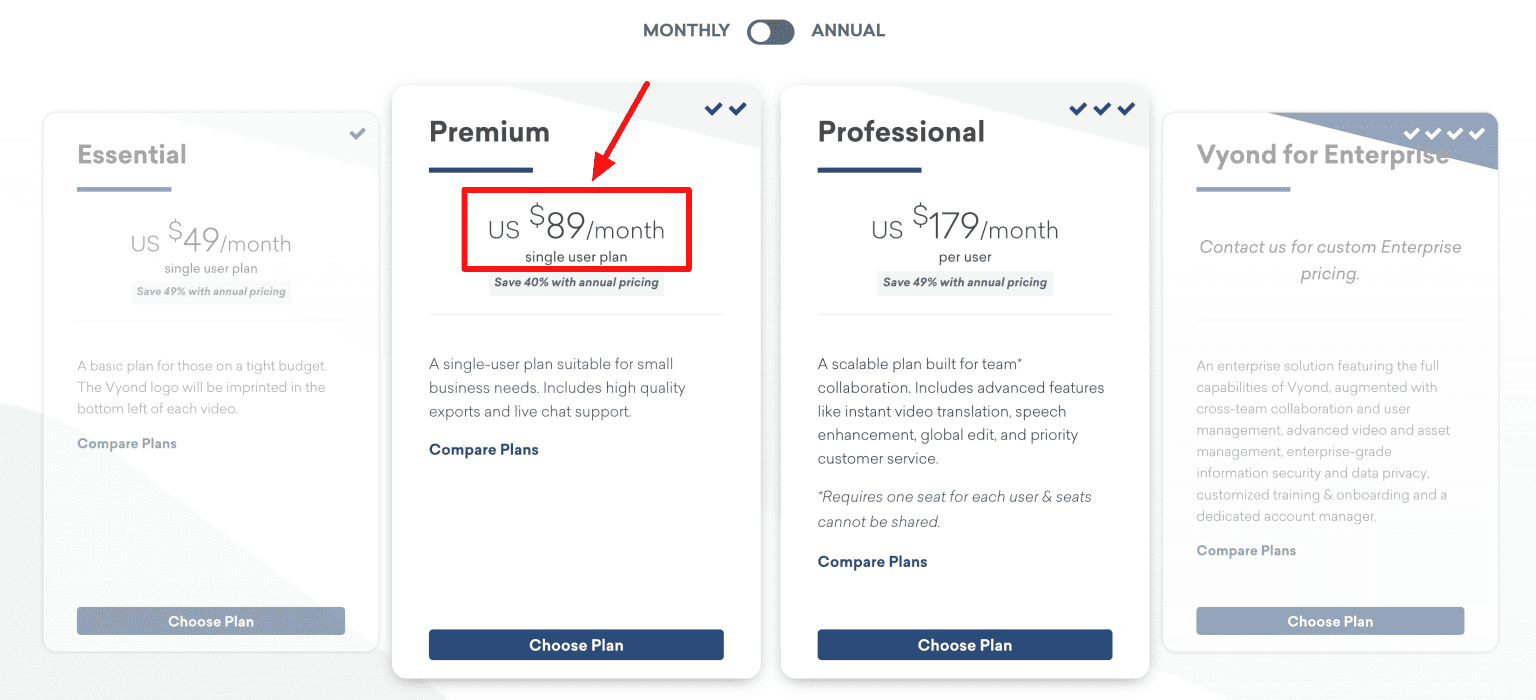Viewport: 1536px width, 700px height.
Task: Click the single checkmark icon on Essential card
Action: [x=357, y=133]
